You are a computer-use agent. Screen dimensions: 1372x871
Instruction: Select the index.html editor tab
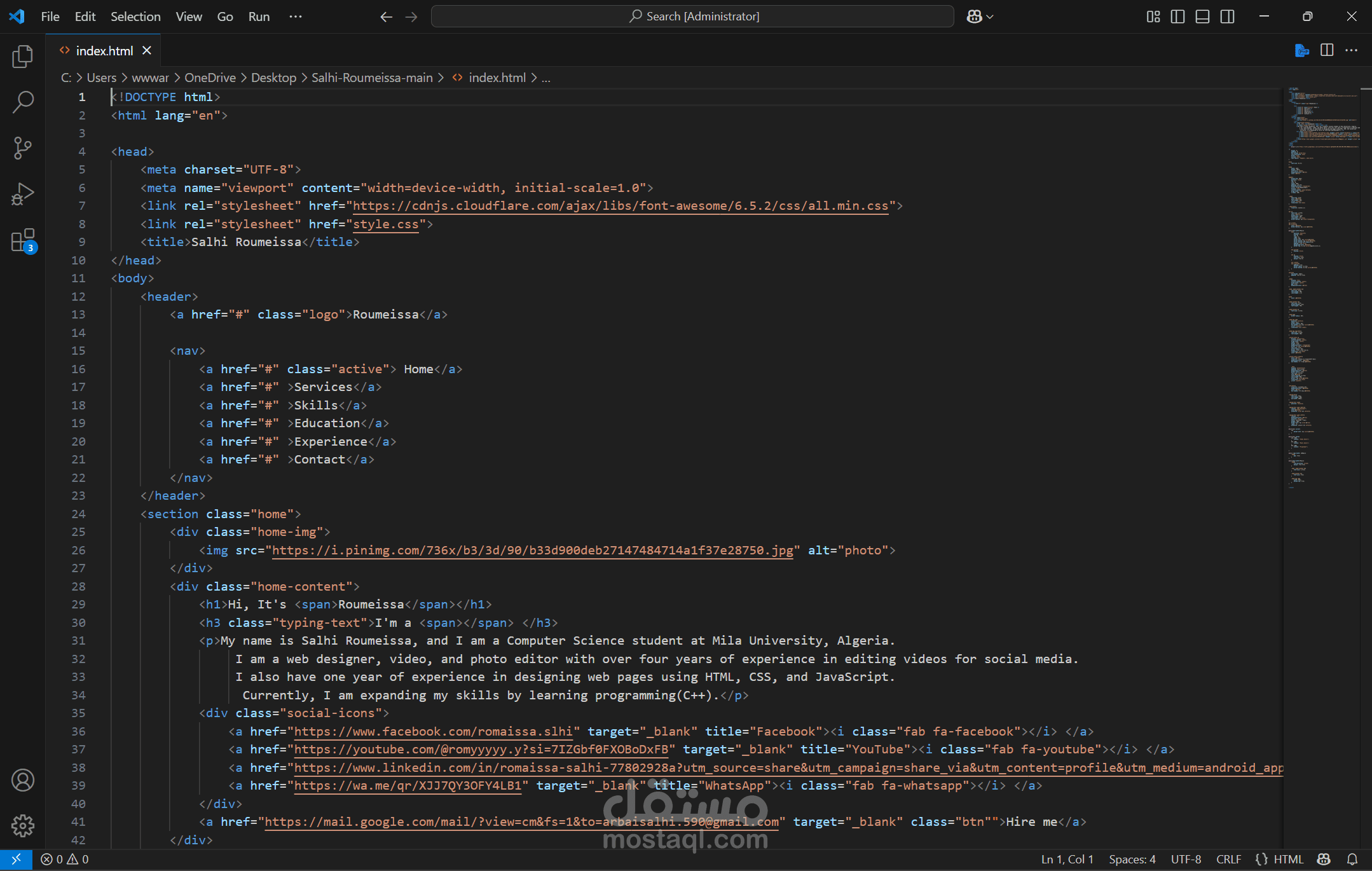(104, 50)
